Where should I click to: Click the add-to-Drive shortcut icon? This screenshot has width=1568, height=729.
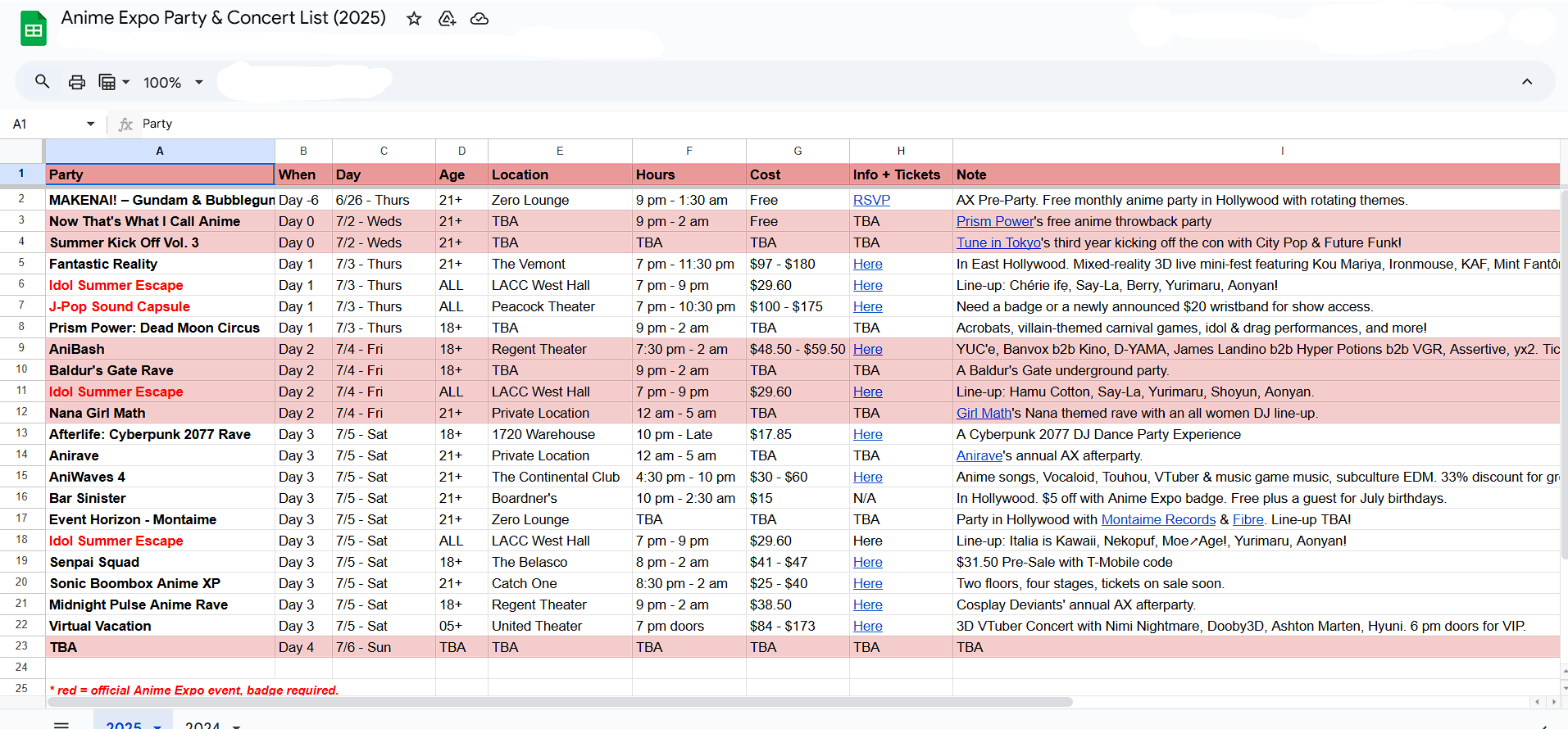click(x=447, y=19)
